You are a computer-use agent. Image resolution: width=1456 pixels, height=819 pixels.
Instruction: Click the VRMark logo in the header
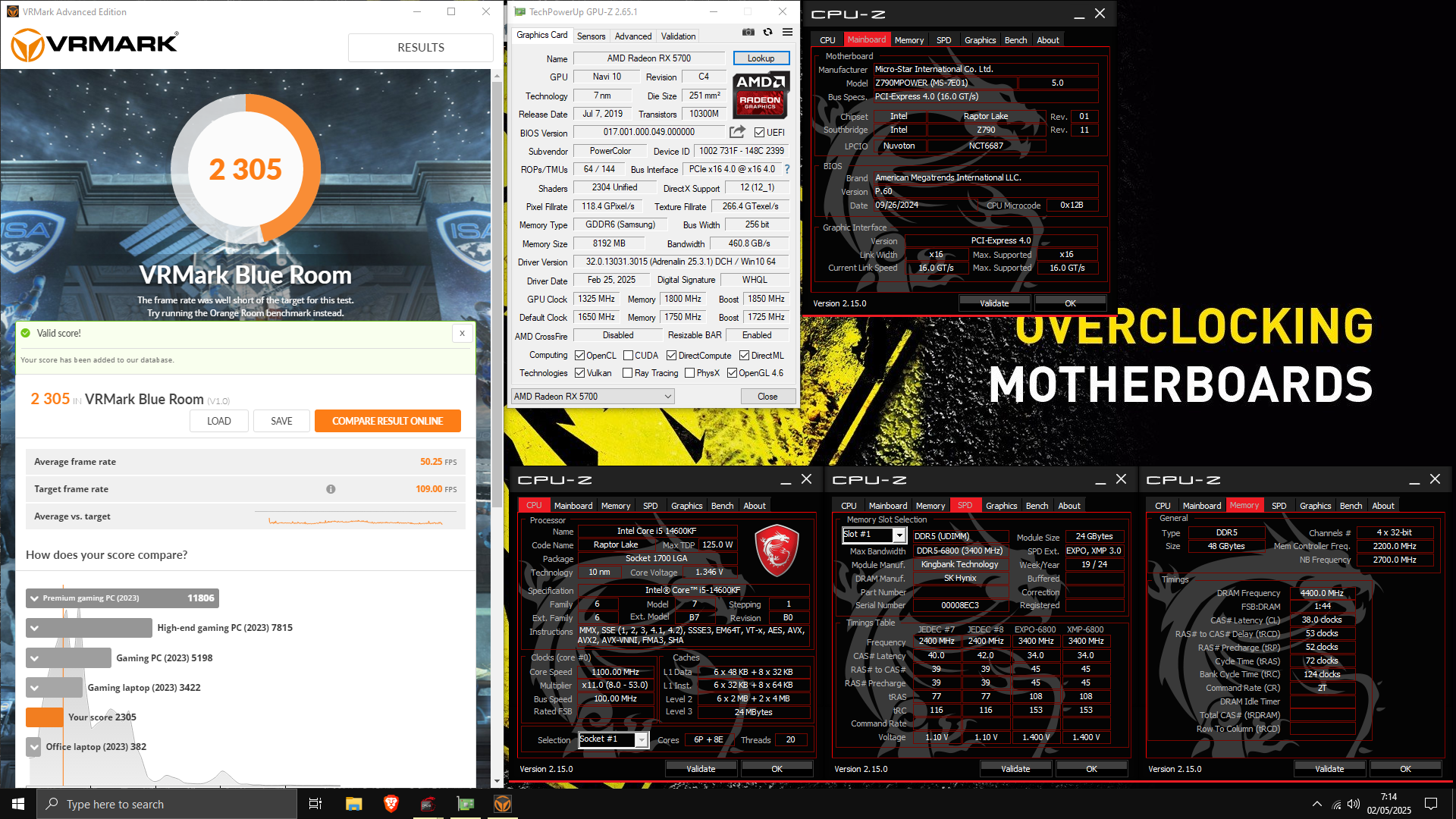click(x=95, y=45)
